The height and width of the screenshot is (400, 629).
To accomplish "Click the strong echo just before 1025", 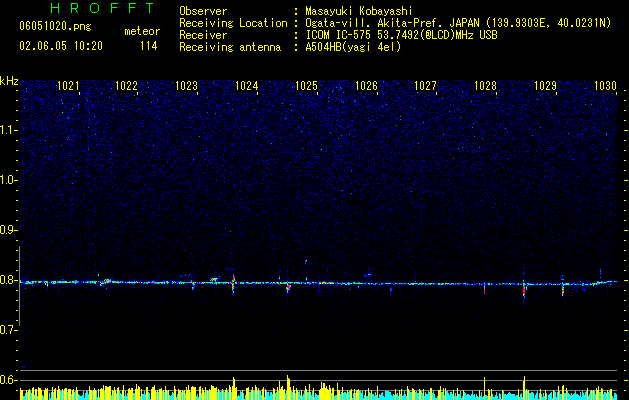I will 288,286.
